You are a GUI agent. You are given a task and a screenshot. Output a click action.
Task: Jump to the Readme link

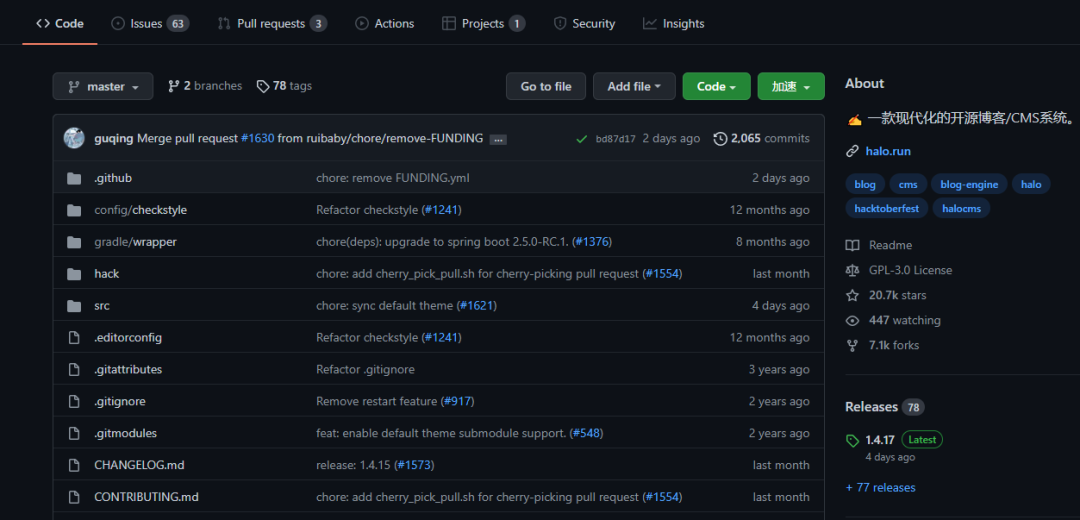(880, 245)
